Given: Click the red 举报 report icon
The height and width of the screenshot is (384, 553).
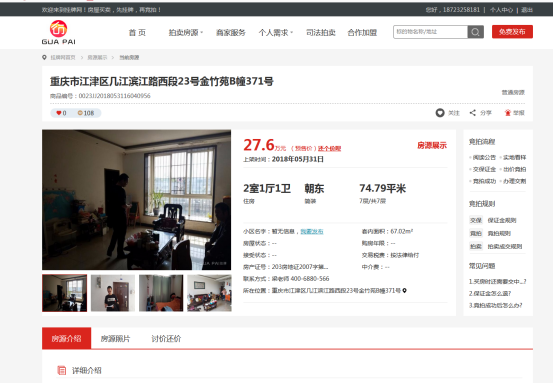Looking at the screenshot, I should (508, 113).
